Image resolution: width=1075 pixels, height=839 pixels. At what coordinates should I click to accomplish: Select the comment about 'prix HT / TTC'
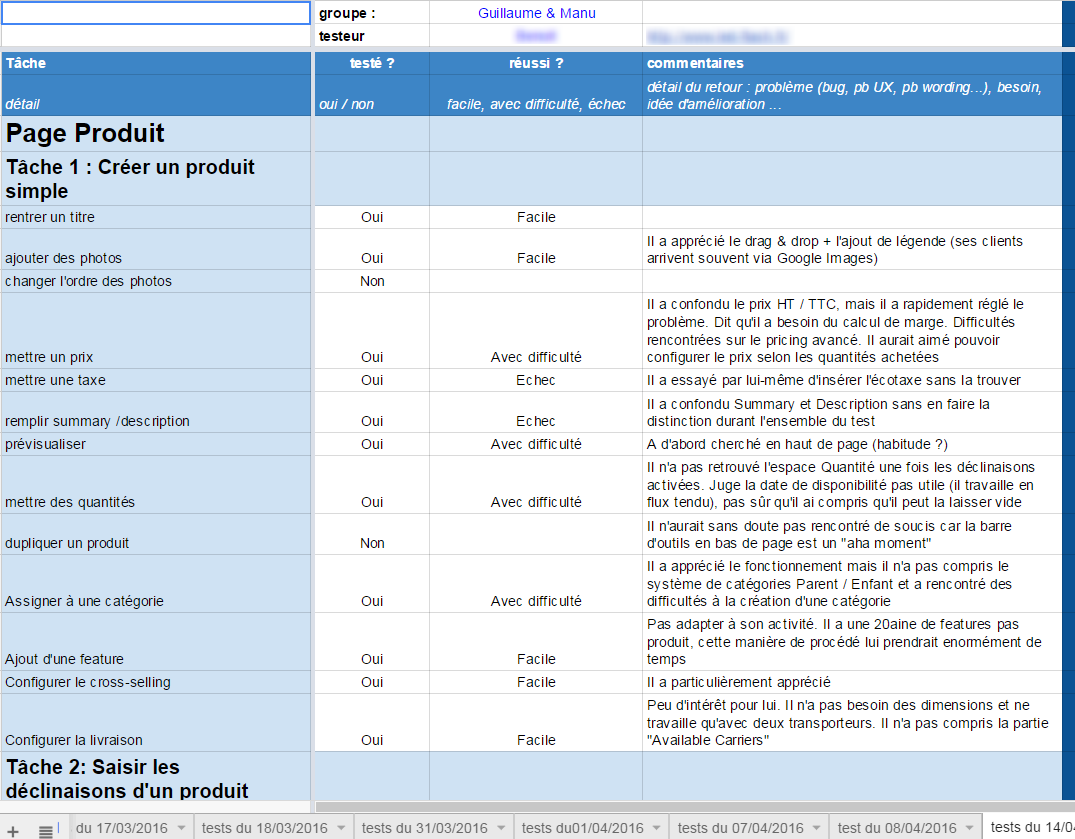(852, 331)
